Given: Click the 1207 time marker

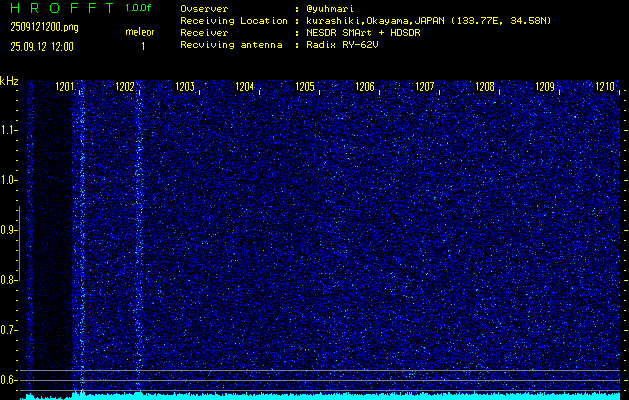Looking at the screenshot, I should click(x=425, y=86).
